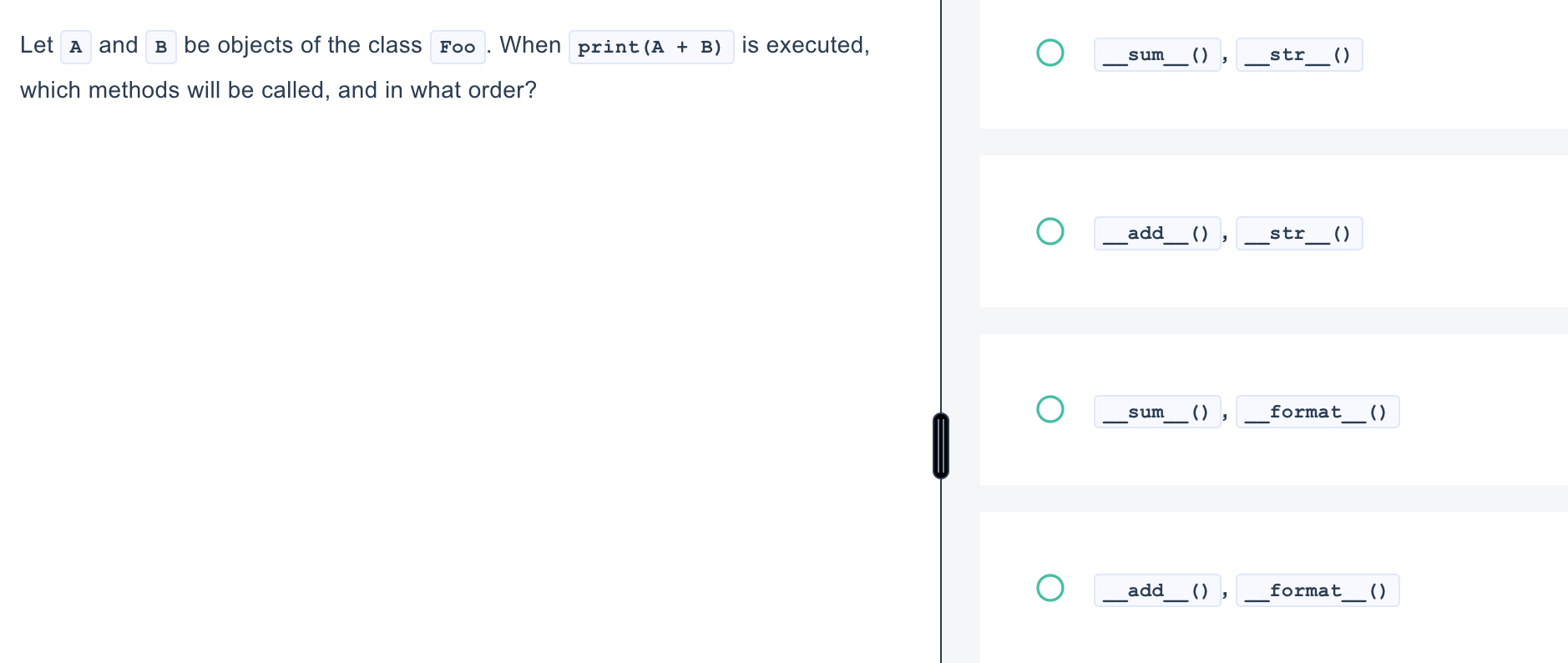
Task: Click the print(A + B) code snippet
Action: [651, 47]
